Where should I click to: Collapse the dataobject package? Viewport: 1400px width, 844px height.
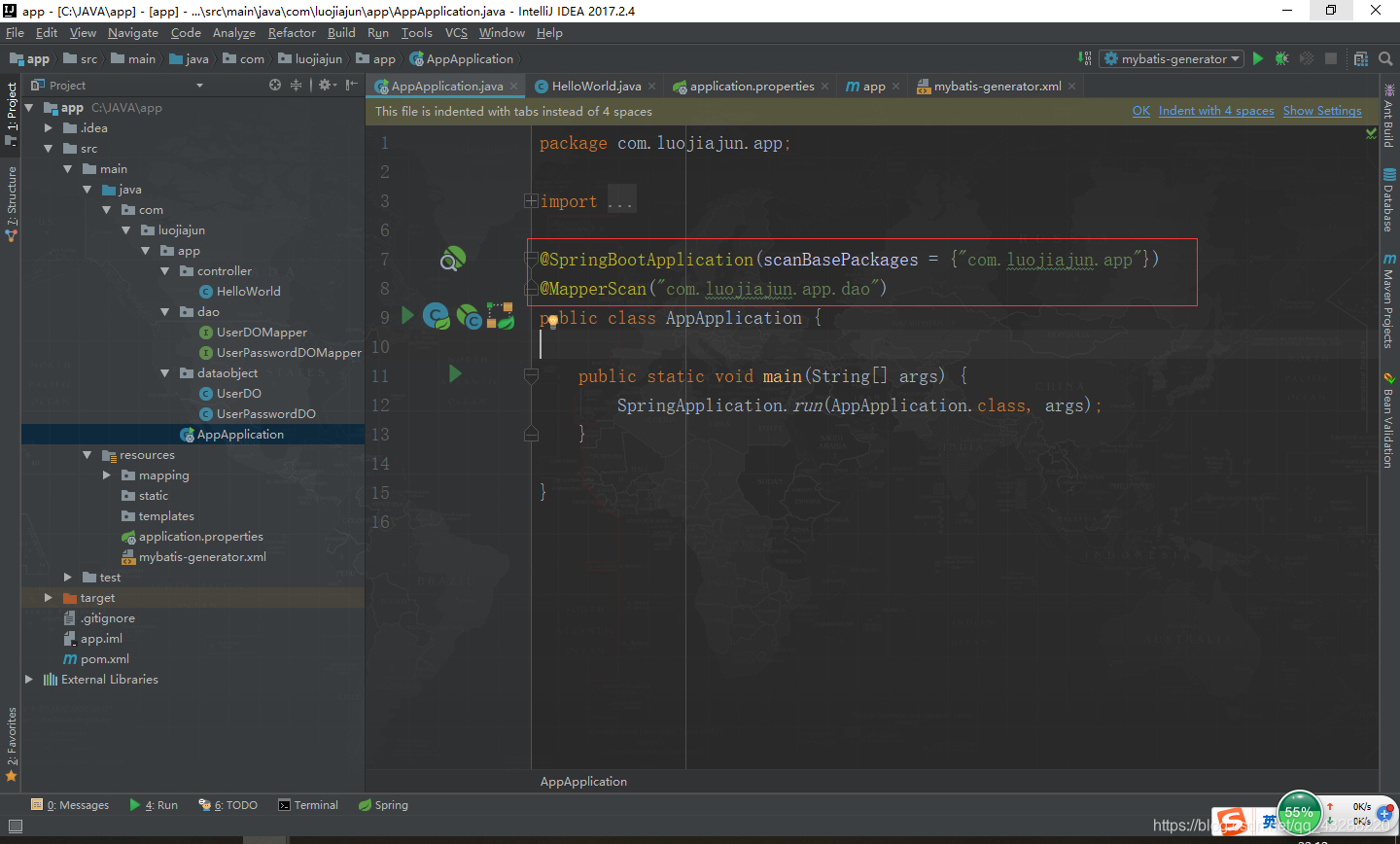click(165, 373)
